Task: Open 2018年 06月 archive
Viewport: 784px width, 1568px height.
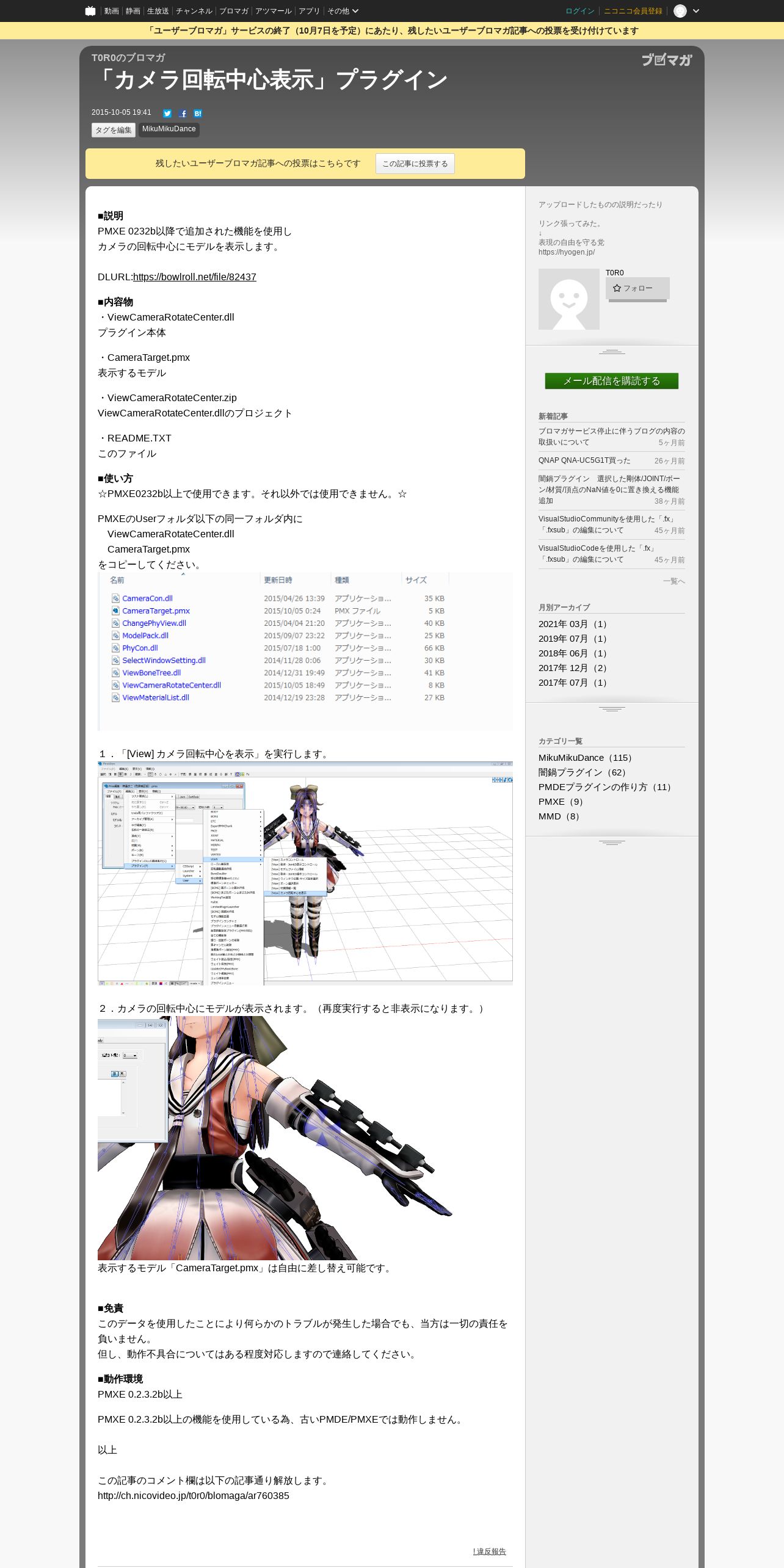Action: 575,653
